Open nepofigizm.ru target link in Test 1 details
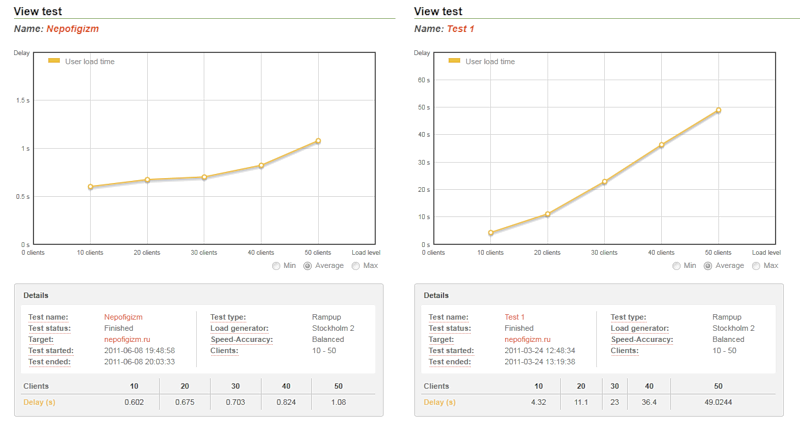The width and height of the screenshot is (800, 423). [525, 339]
